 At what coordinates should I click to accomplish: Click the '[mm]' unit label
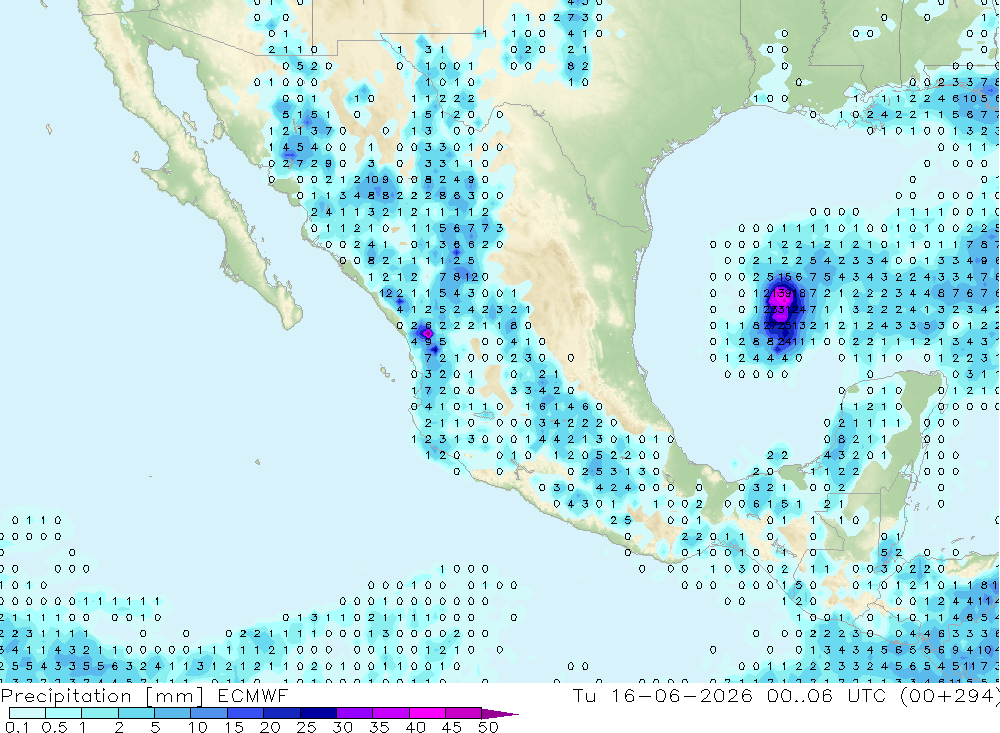pos(174,696)
